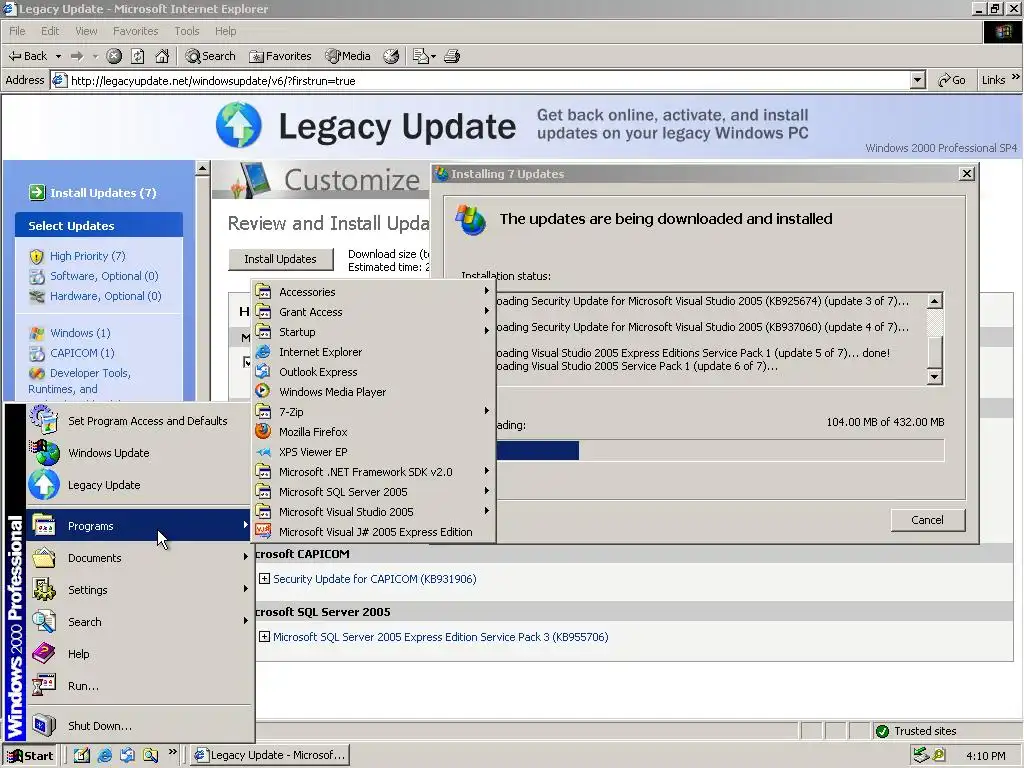Viewport: 1024px width, 768px height.
Task: Open the Favorites menu
Action: [135, 31]
